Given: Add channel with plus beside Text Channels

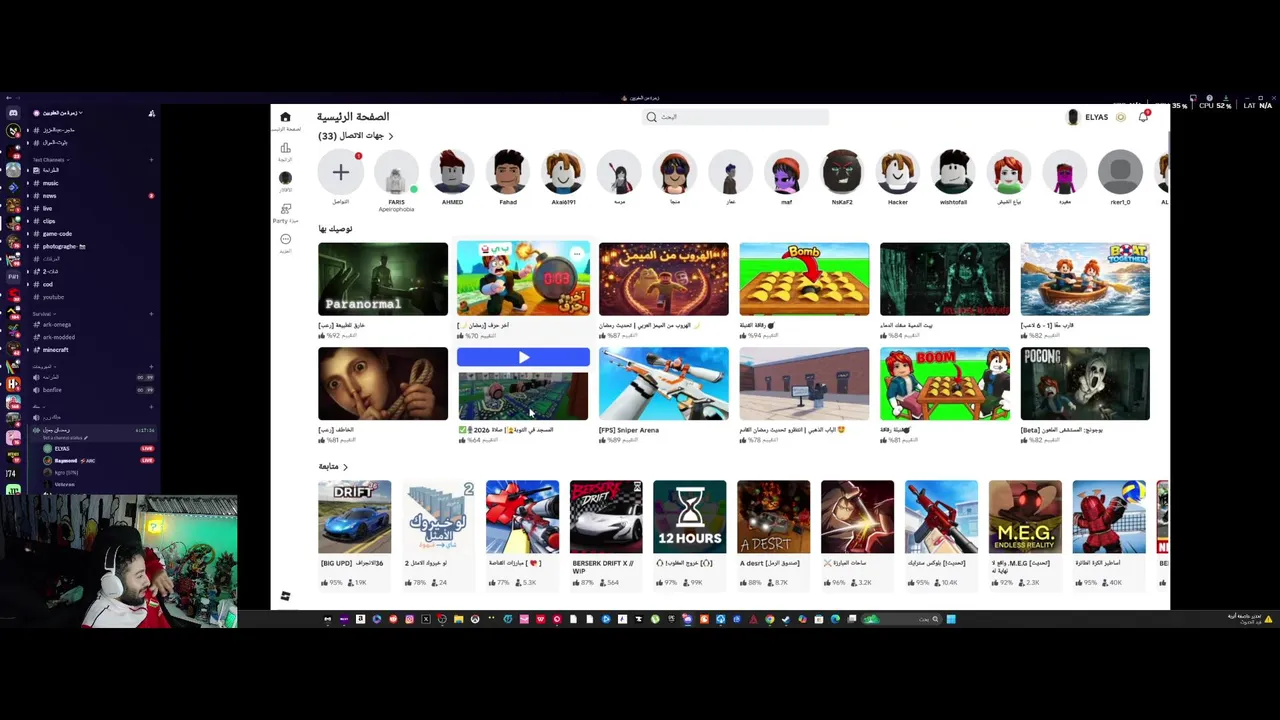Looking at the screenshot, I should coord(151,160).
